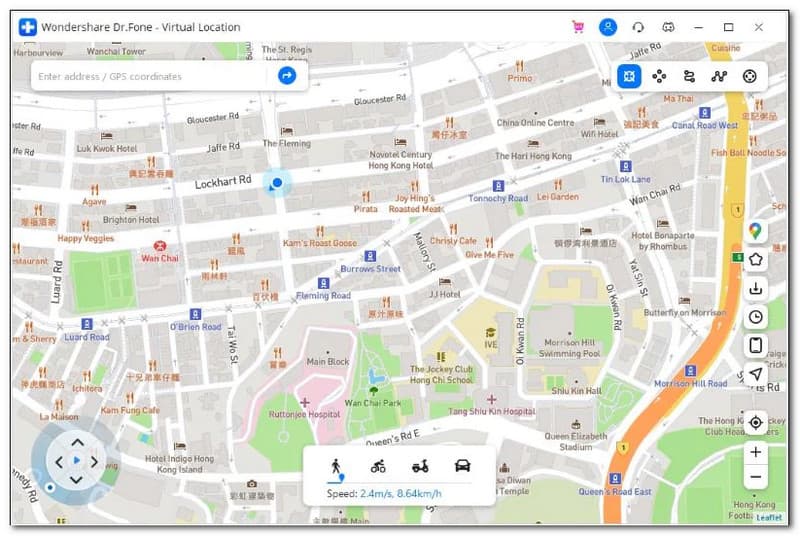Move joystick up arrow
800x536 pixels.
77,443
